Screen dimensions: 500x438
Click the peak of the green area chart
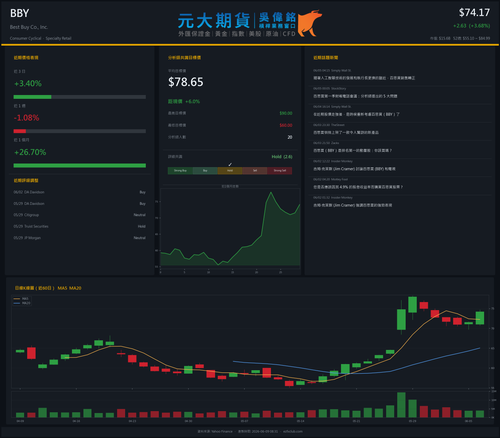pyautogui.click(x=271, y=192)
